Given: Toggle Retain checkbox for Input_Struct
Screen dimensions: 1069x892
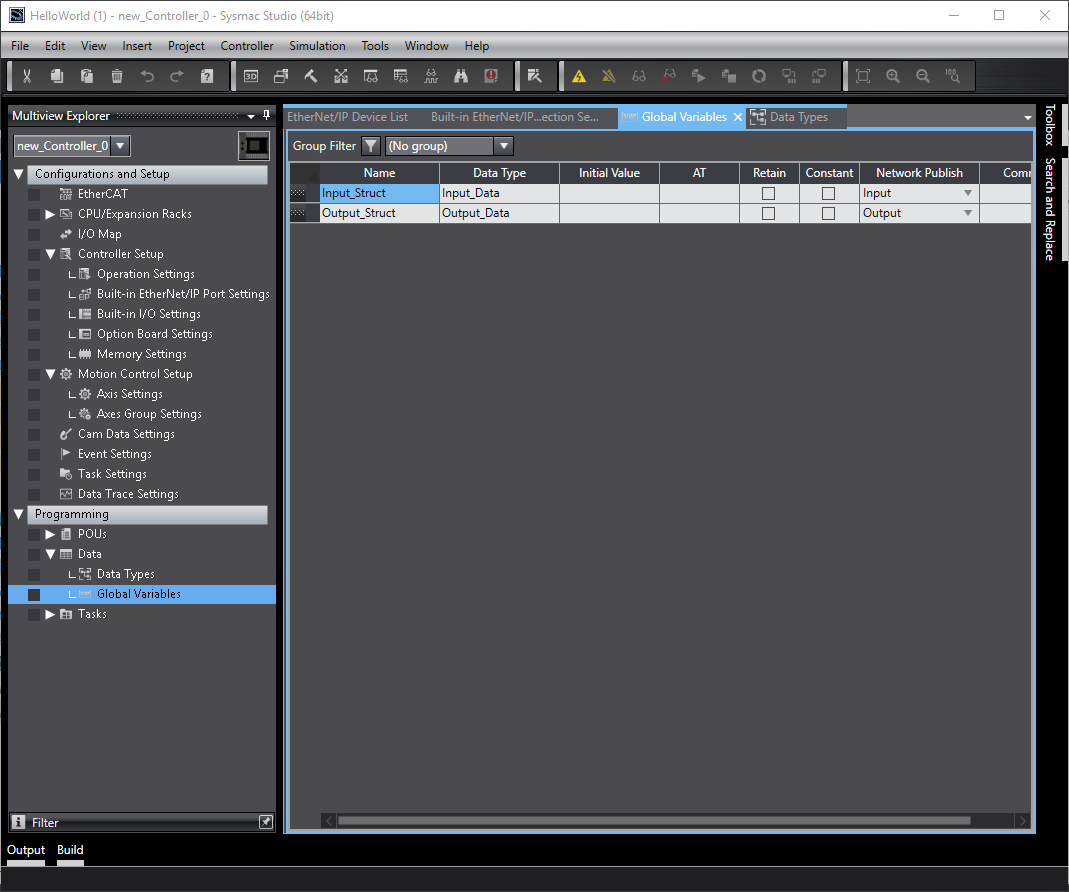Looking at the screenshot, I should pyautogui.click(x=768, y=193).
